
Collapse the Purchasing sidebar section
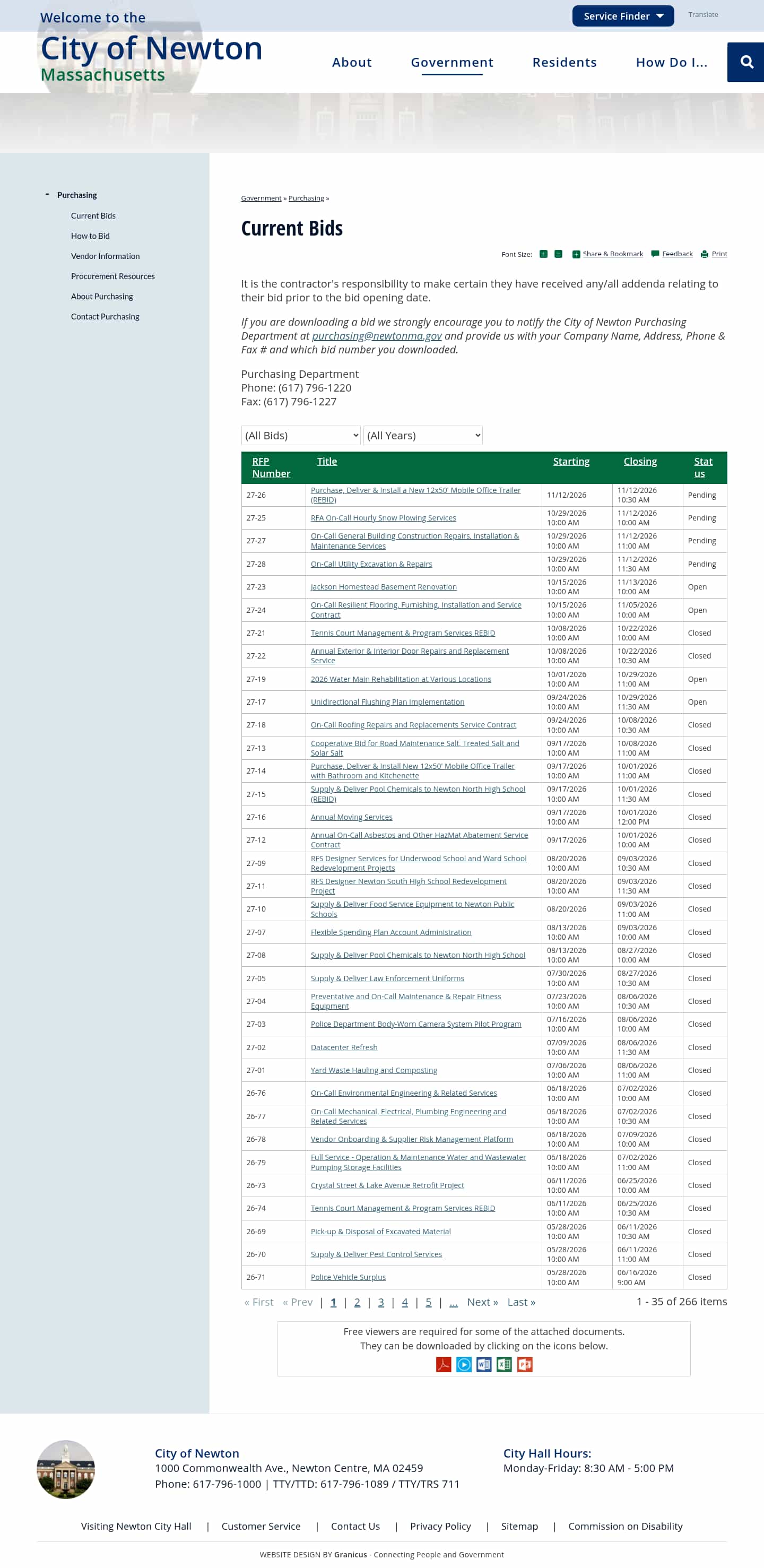47,195
